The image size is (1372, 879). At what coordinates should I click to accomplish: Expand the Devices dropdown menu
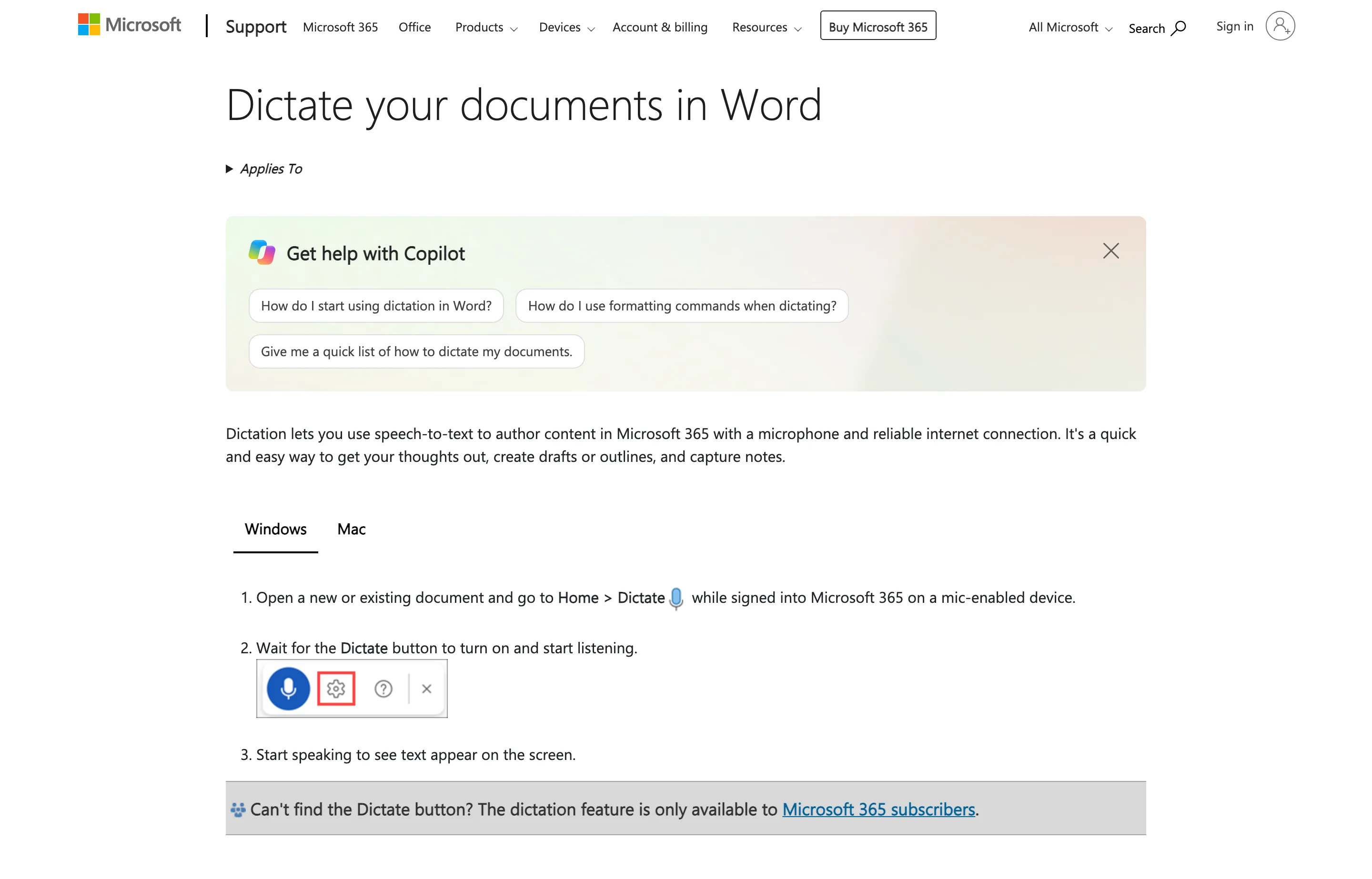pos(567,27)
